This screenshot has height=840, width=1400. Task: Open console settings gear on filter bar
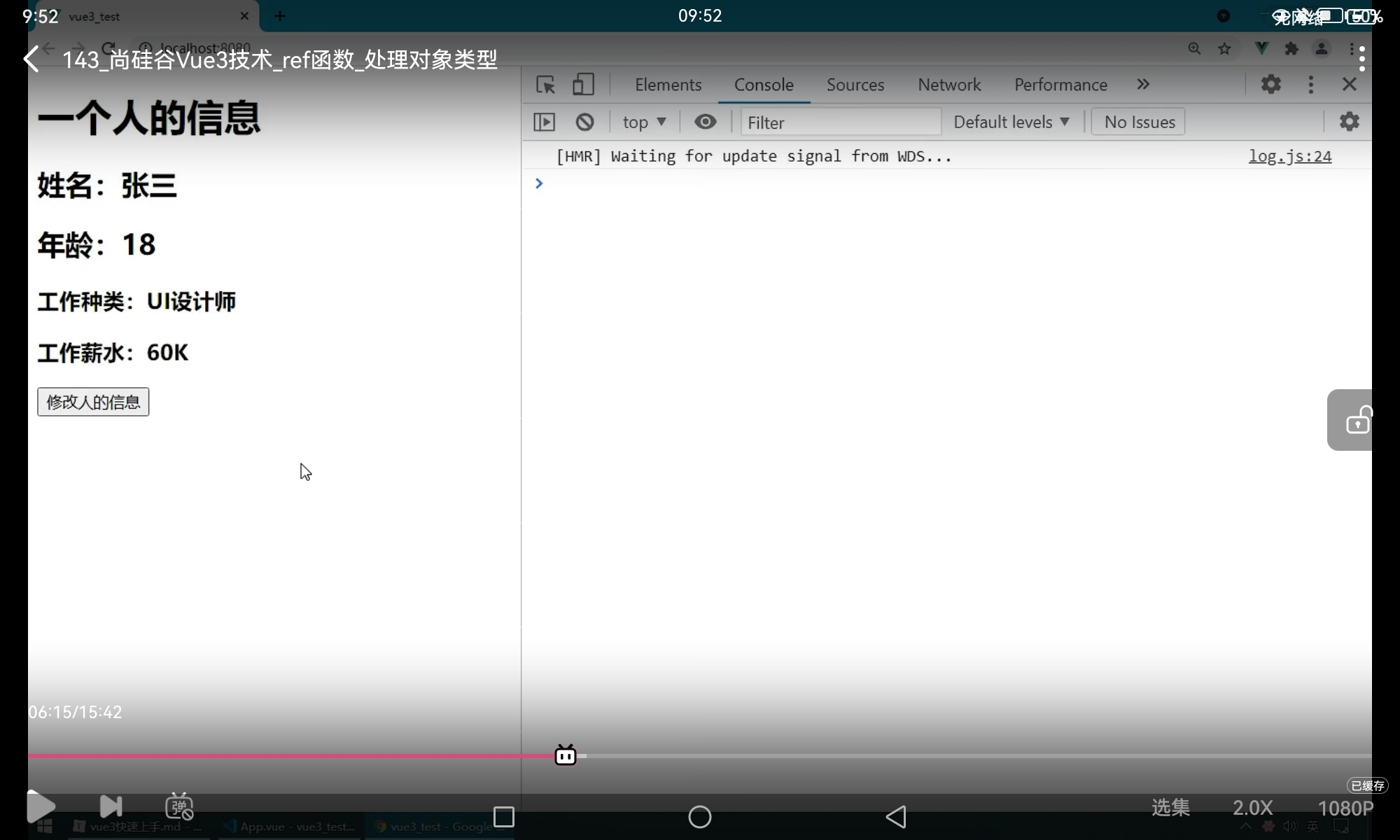[x=1349, y=122]
